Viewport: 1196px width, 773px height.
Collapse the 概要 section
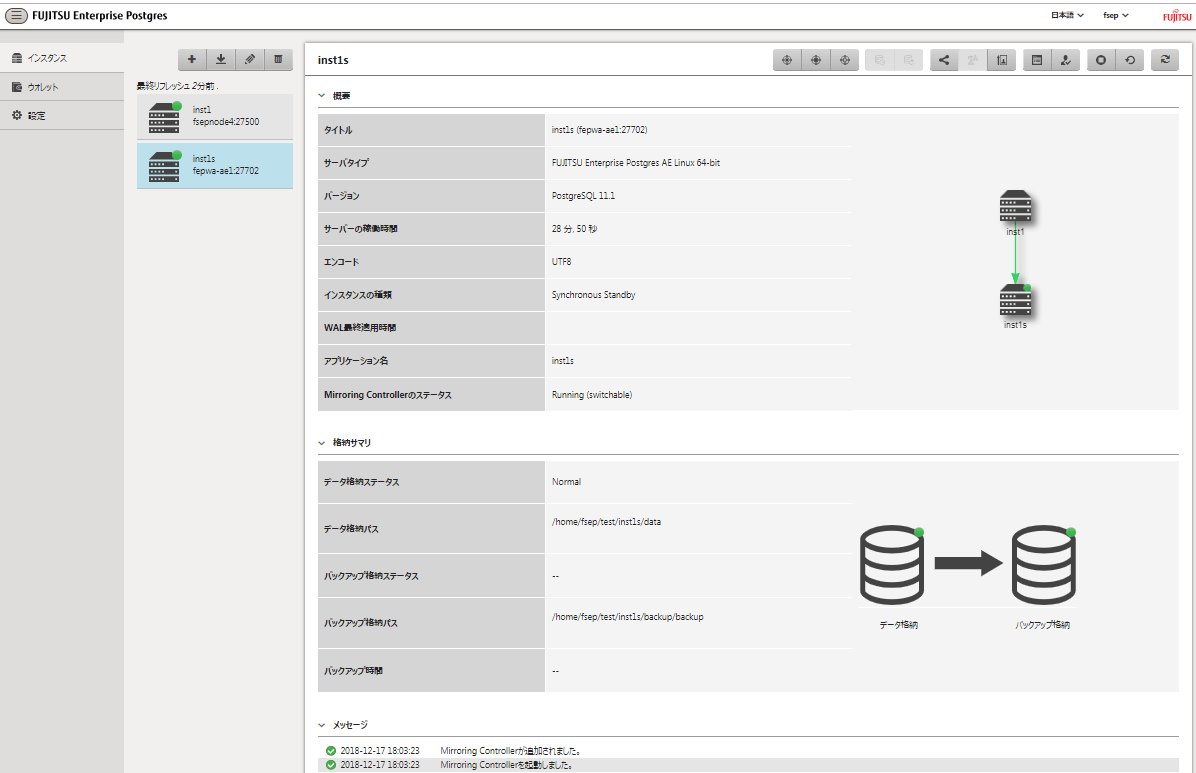[x=322, y=95]
